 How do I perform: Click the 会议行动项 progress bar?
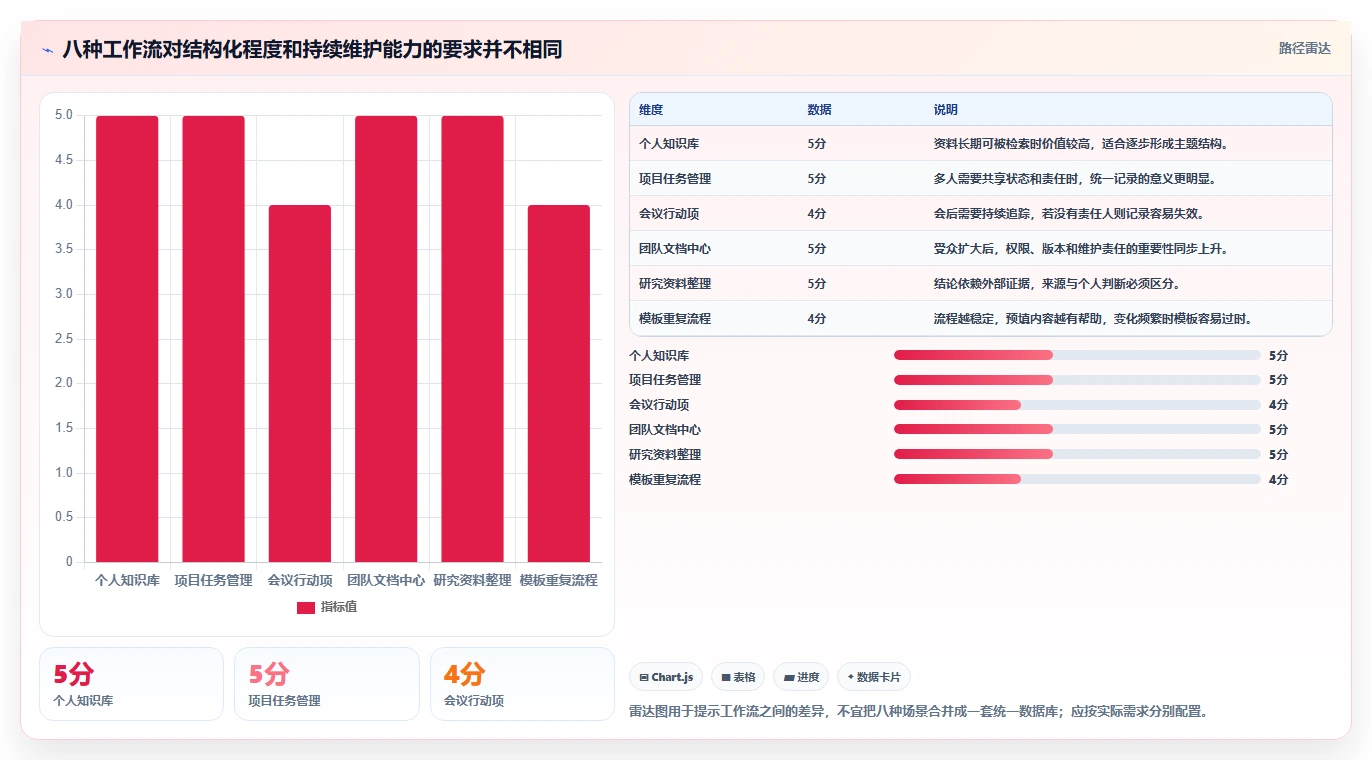[1077, 405]
